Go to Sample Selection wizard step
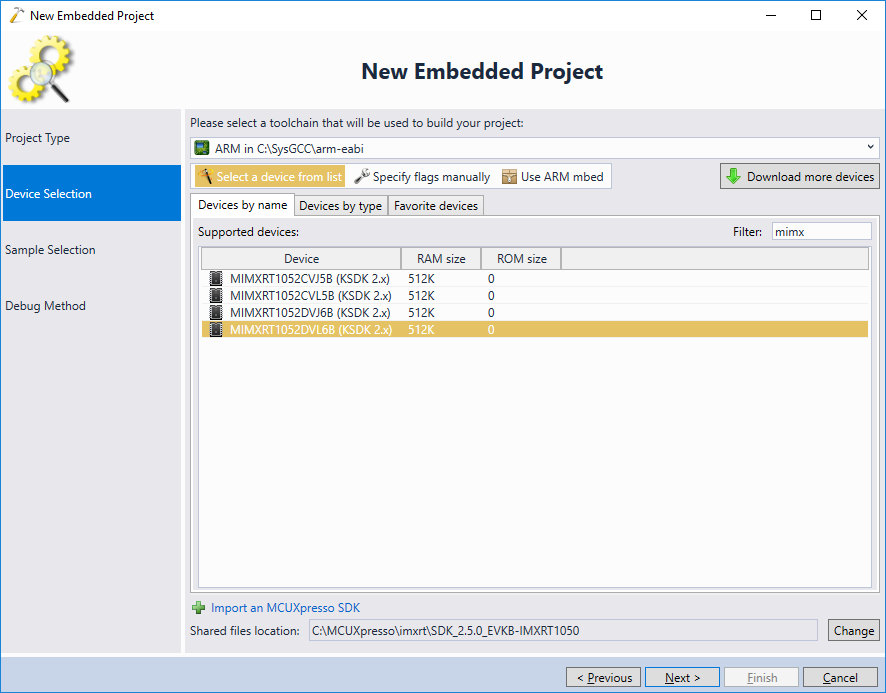The height and width of the screenshot is (693, 886). tap(92, 249)
